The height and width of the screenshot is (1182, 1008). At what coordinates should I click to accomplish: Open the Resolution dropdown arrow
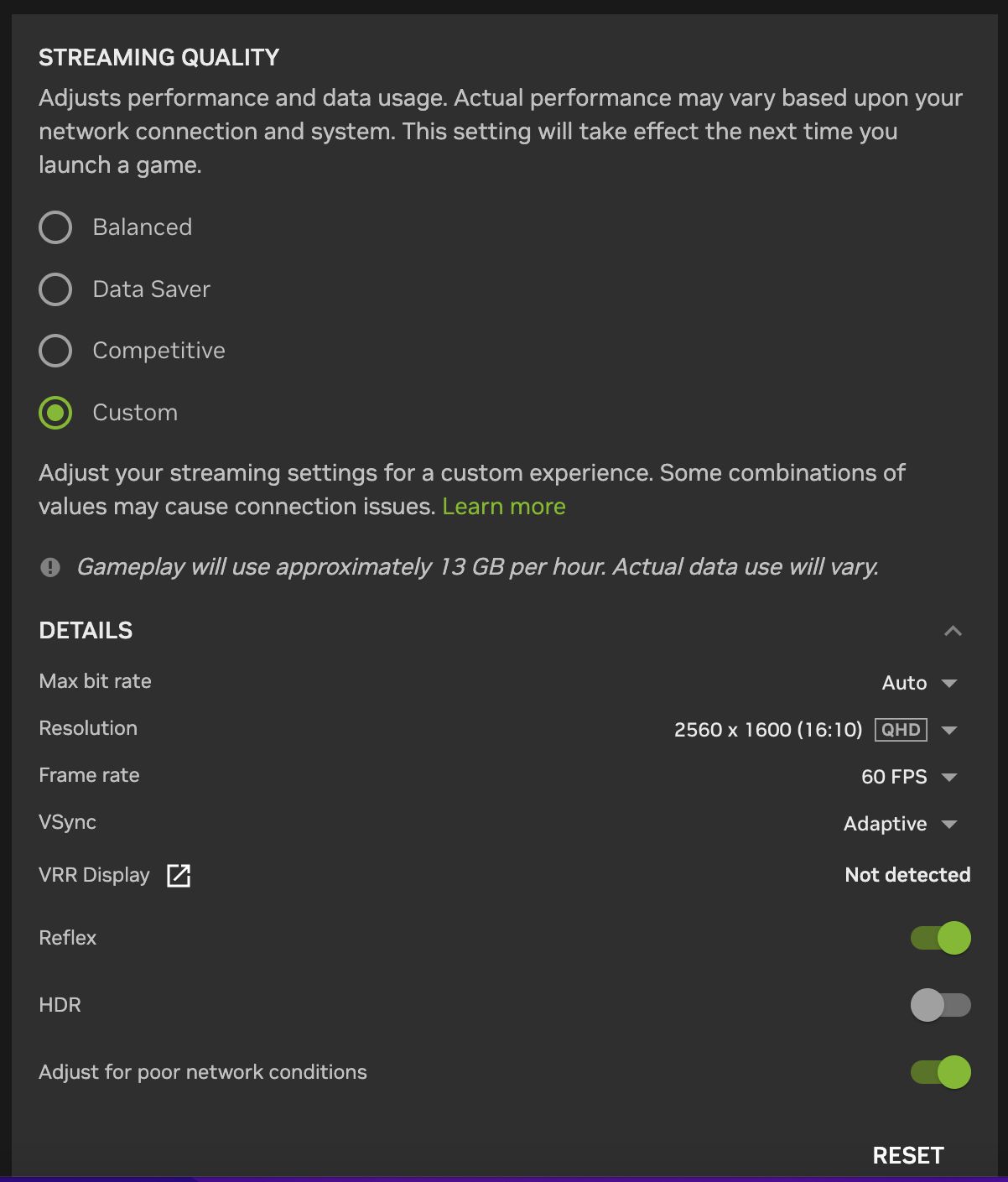[949, 731]
